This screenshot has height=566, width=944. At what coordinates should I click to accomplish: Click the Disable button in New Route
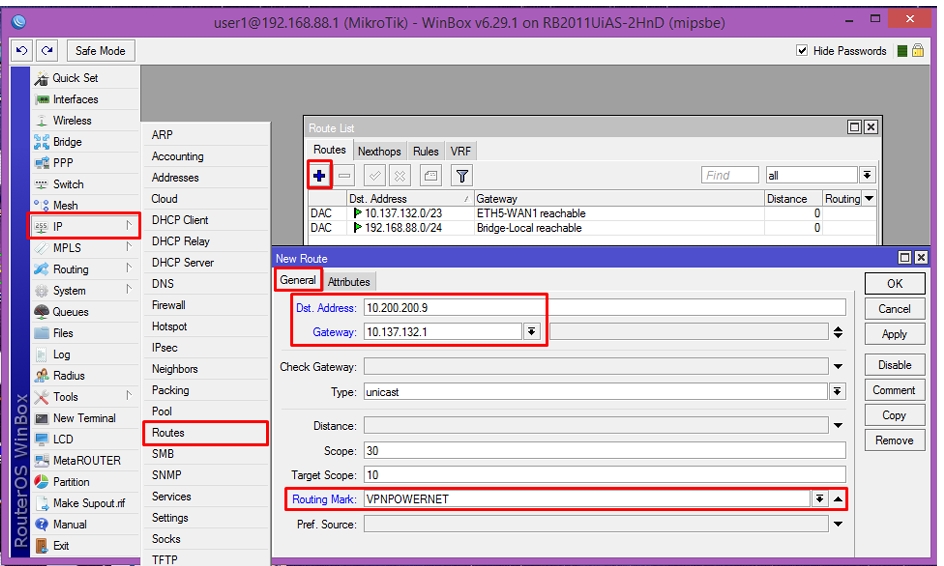895,365
